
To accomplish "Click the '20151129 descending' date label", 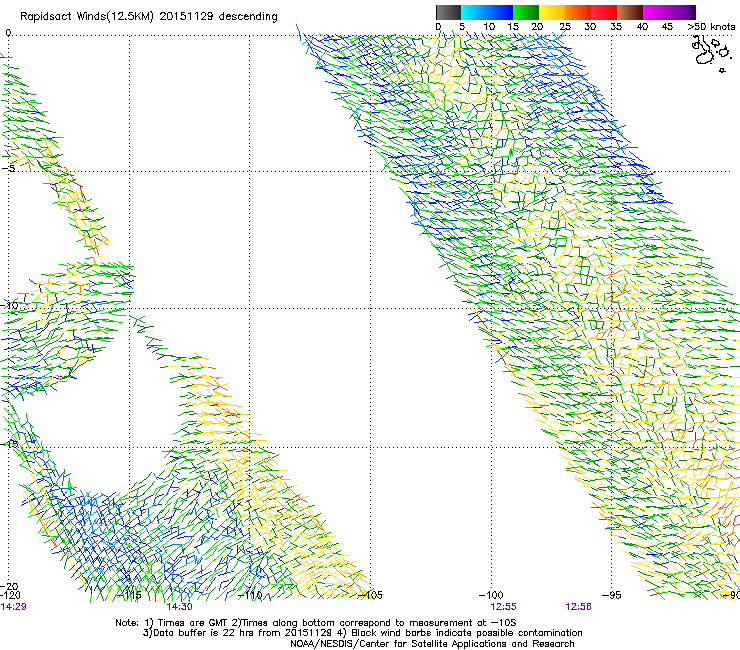I will click(x=219, y=17).
